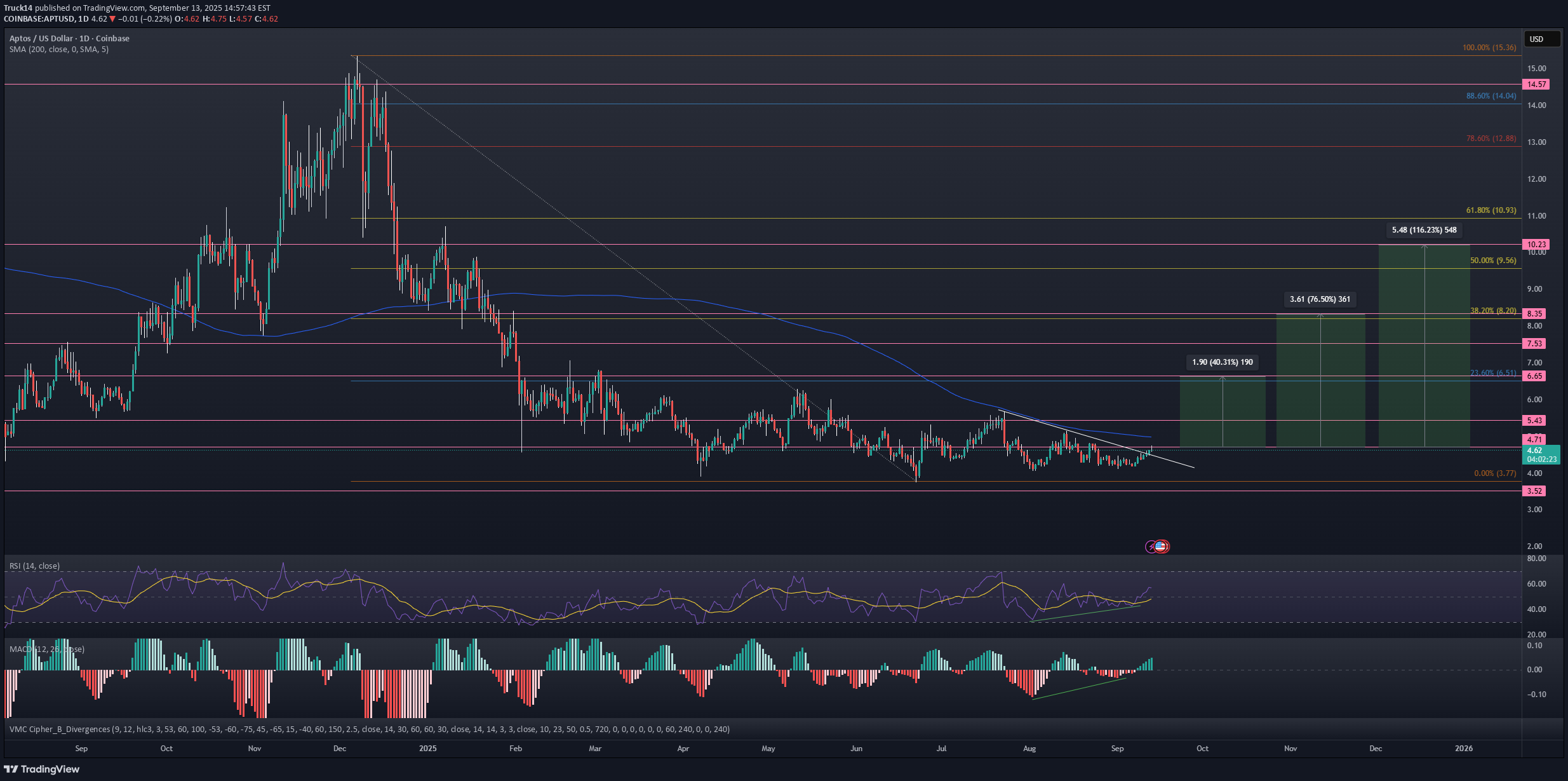Click the COINBASE:APTUSD symbol text in header

pyautogui.click(x=39, y=19)
